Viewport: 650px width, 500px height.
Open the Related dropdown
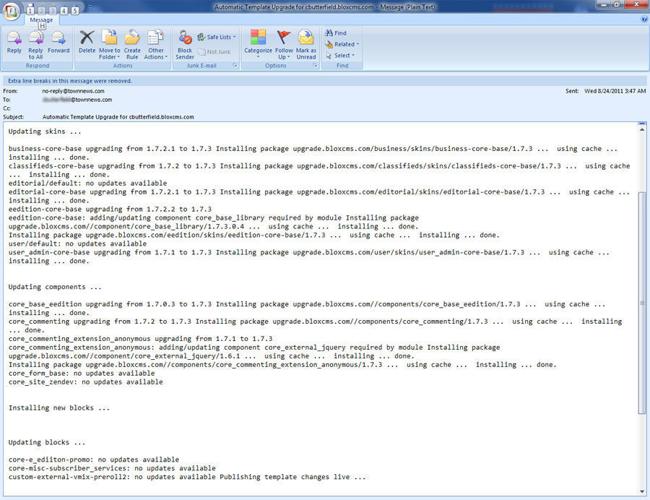coord(342,44)
